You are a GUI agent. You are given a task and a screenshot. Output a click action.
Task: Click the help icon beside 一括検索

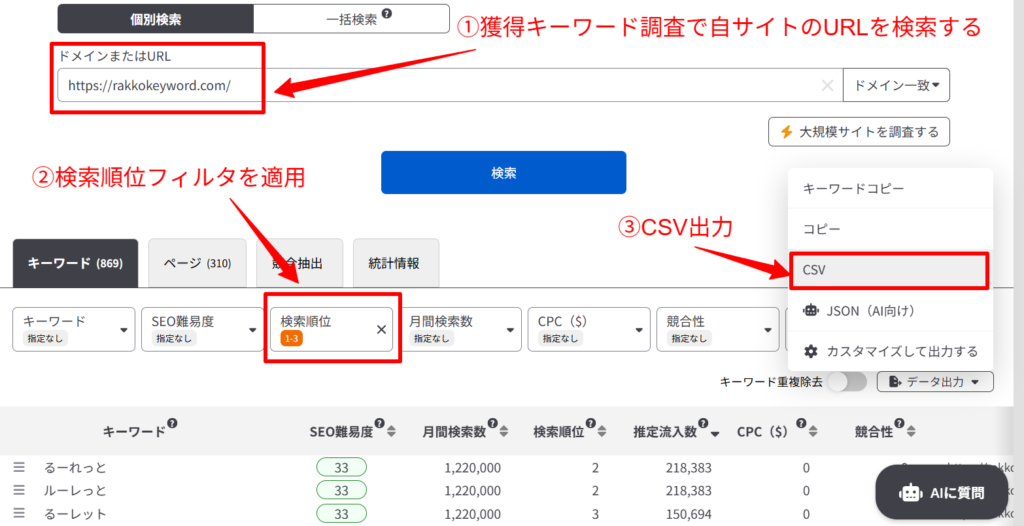pyautogui.click(x=387, y=15)
